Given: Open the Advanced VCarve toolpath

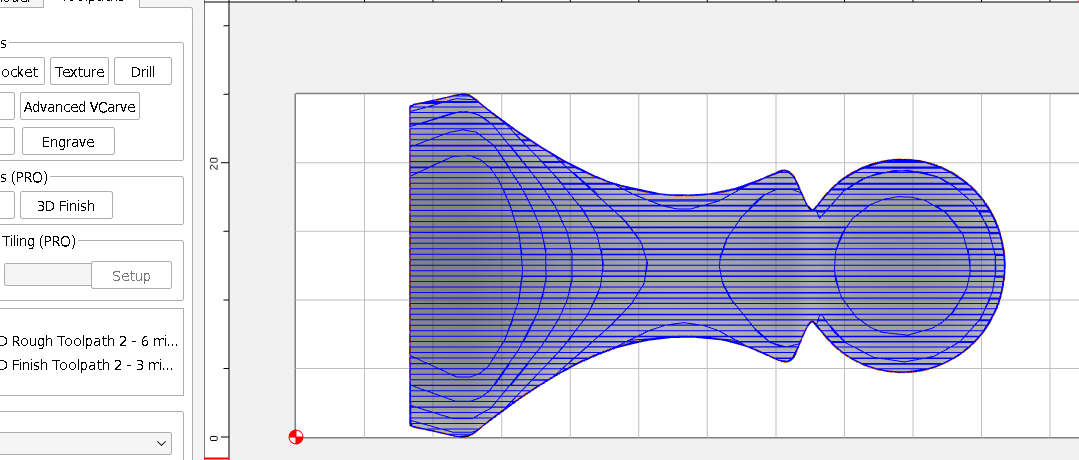Looking at the screenshot, I should [79, 107].
